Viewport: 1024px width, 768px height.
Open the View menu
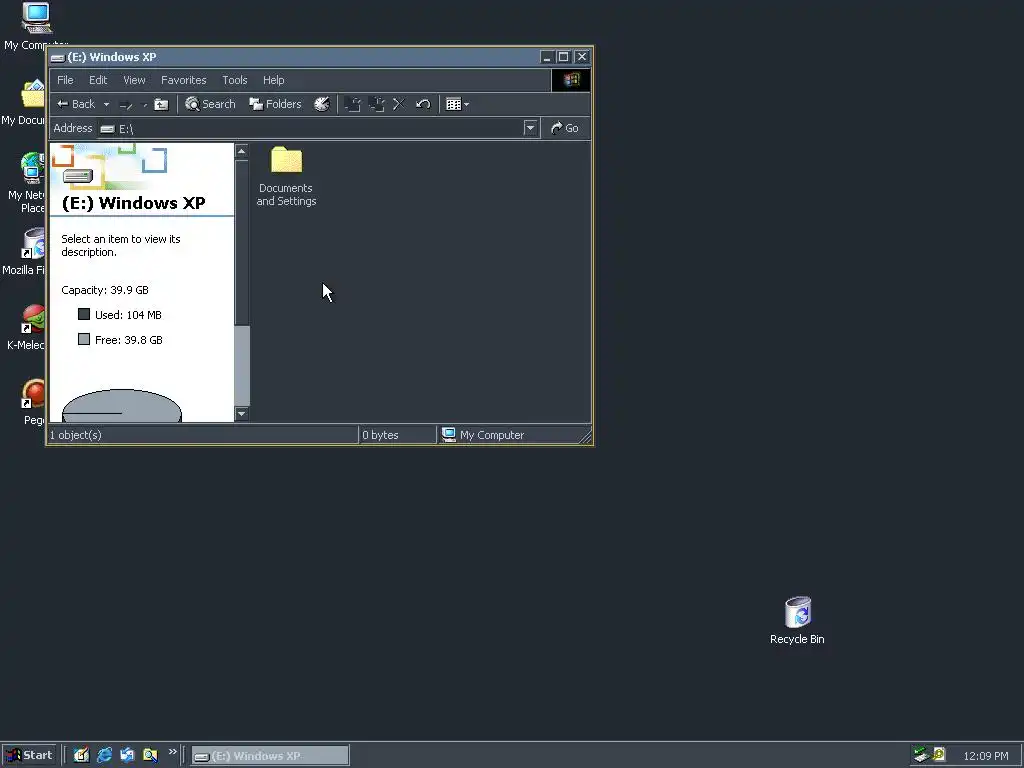[x=135, y=80]
